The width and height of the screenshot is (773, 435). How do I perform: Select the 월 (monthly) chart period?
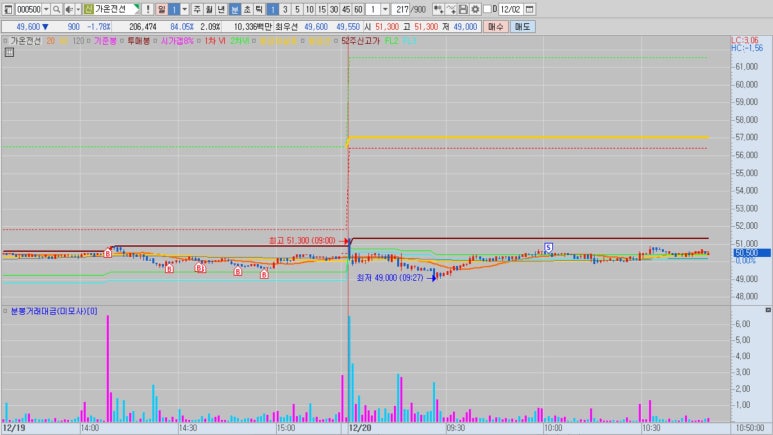pos(210,9)
